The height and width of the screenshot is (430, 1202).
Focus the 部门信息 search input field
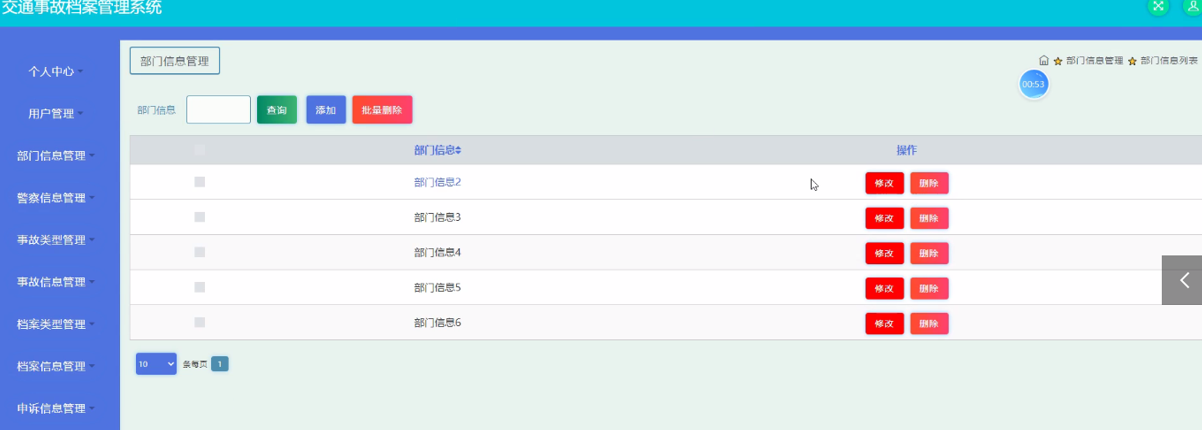(x=218, y=110)
